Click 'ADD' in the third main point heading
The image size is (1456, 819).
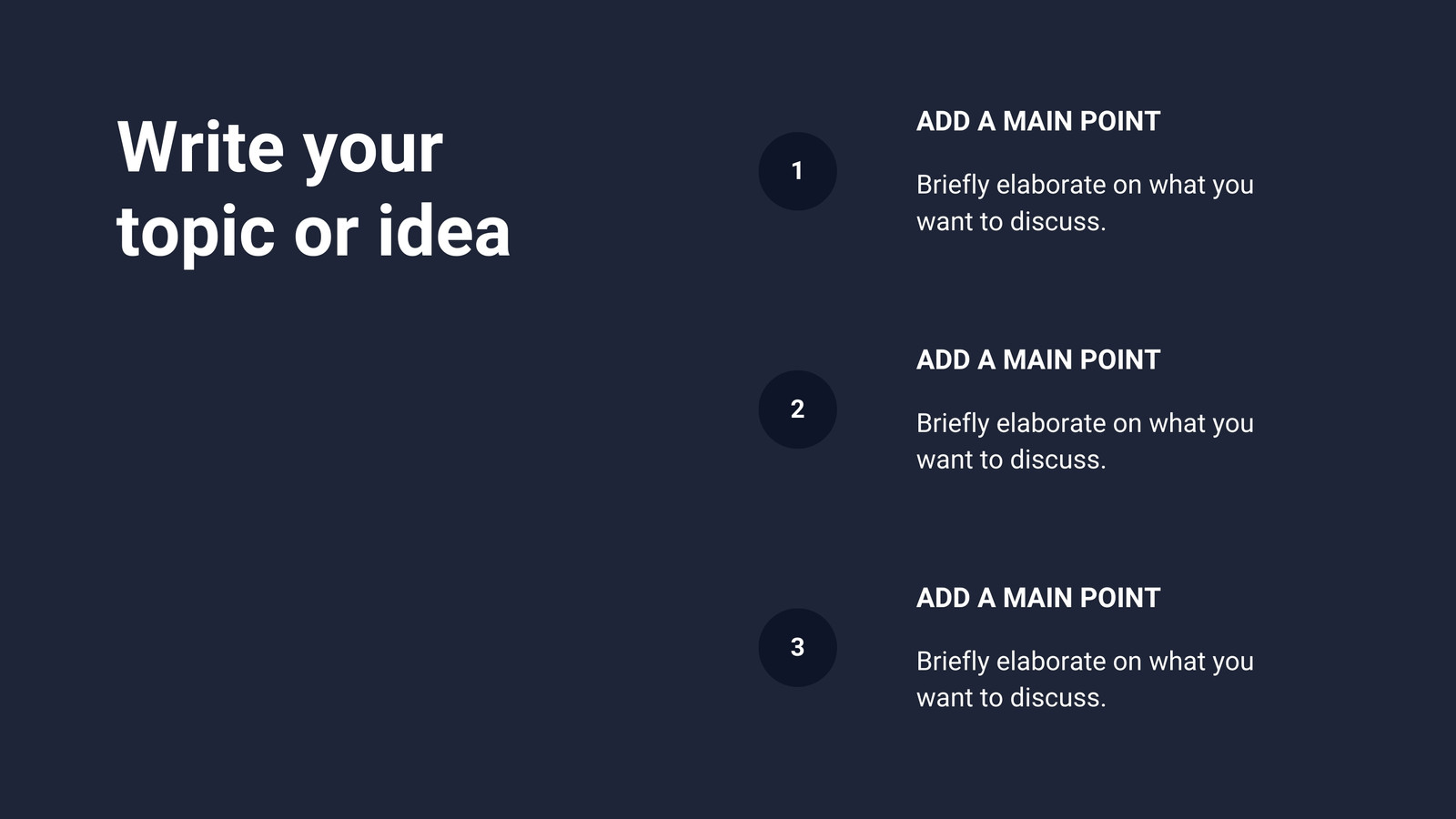[x=943, y=598]
